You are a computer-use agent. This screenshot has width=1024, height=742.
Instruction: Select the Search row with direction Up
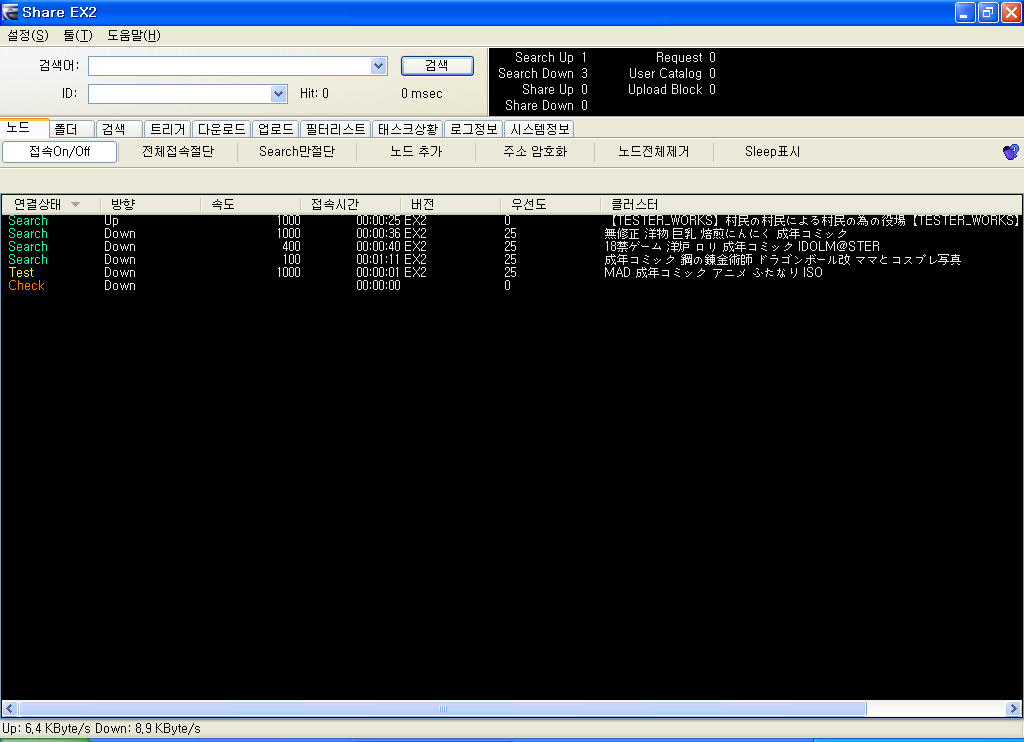click(512, 220)
